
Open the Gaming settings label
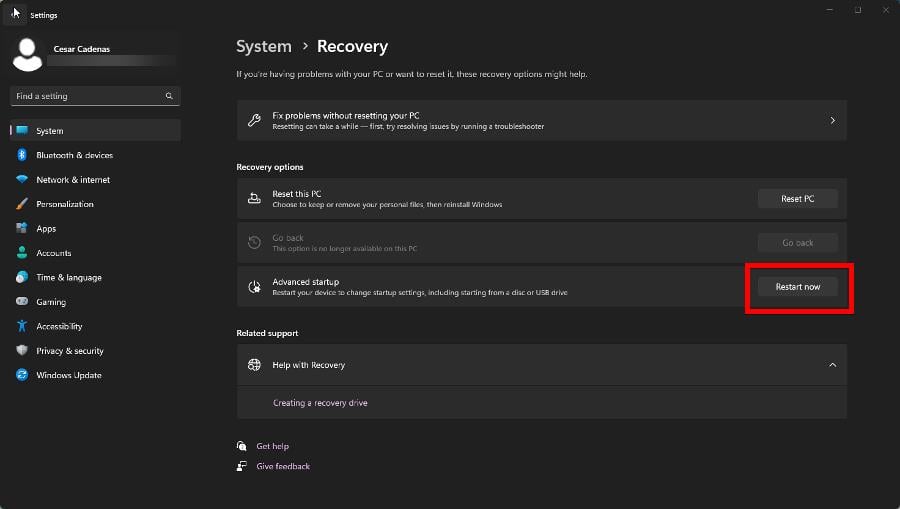pos(51,302)
